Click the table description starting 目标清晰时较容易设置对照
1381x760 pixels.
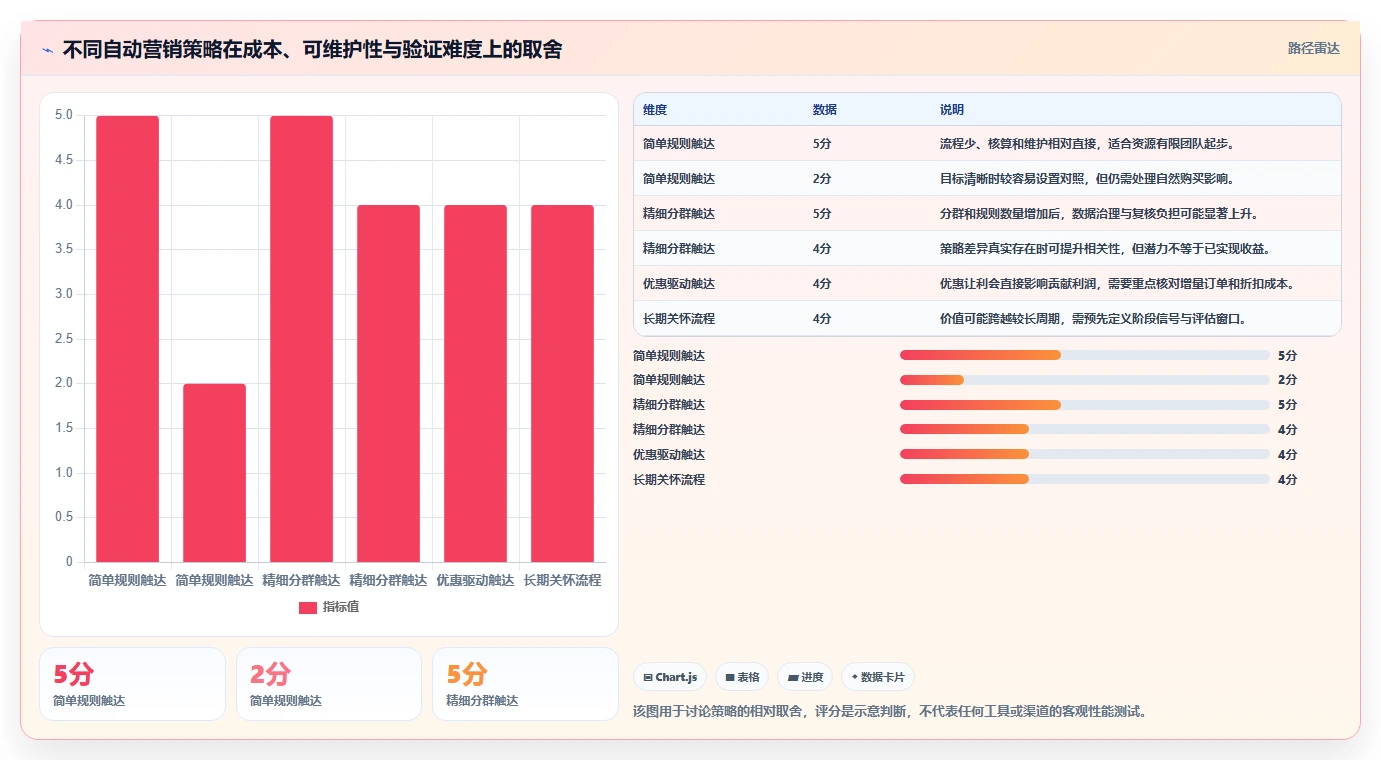point(1087,179)
